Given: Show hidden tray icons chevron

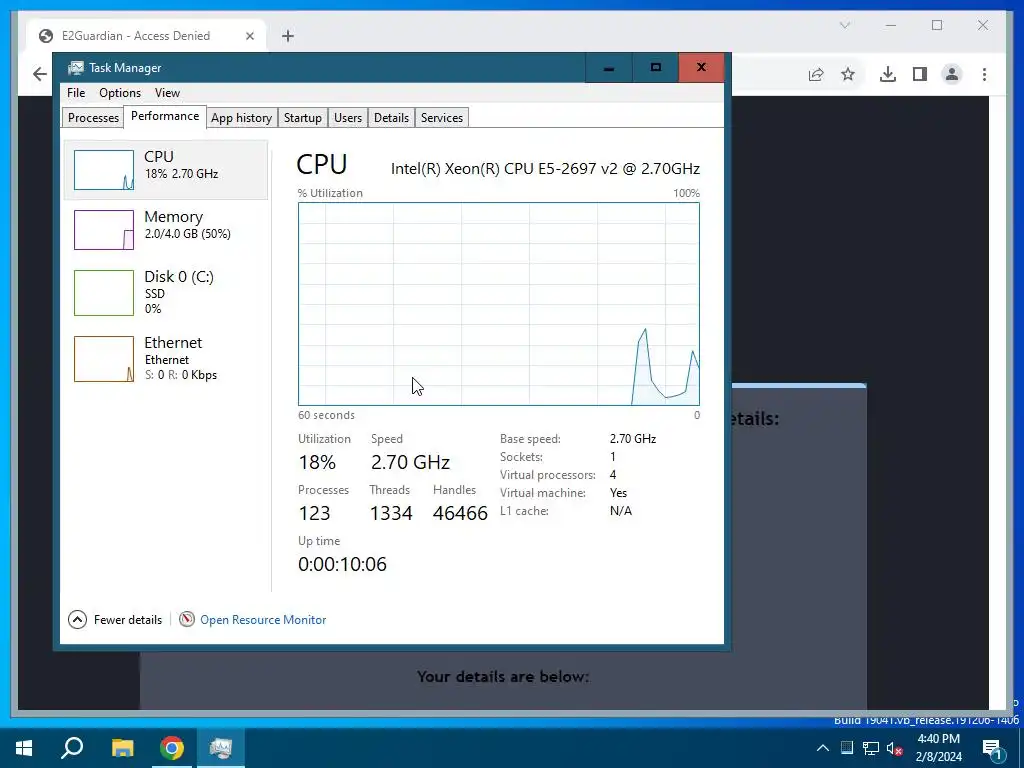Looking at the screenshot, I should tap(823, 748).
